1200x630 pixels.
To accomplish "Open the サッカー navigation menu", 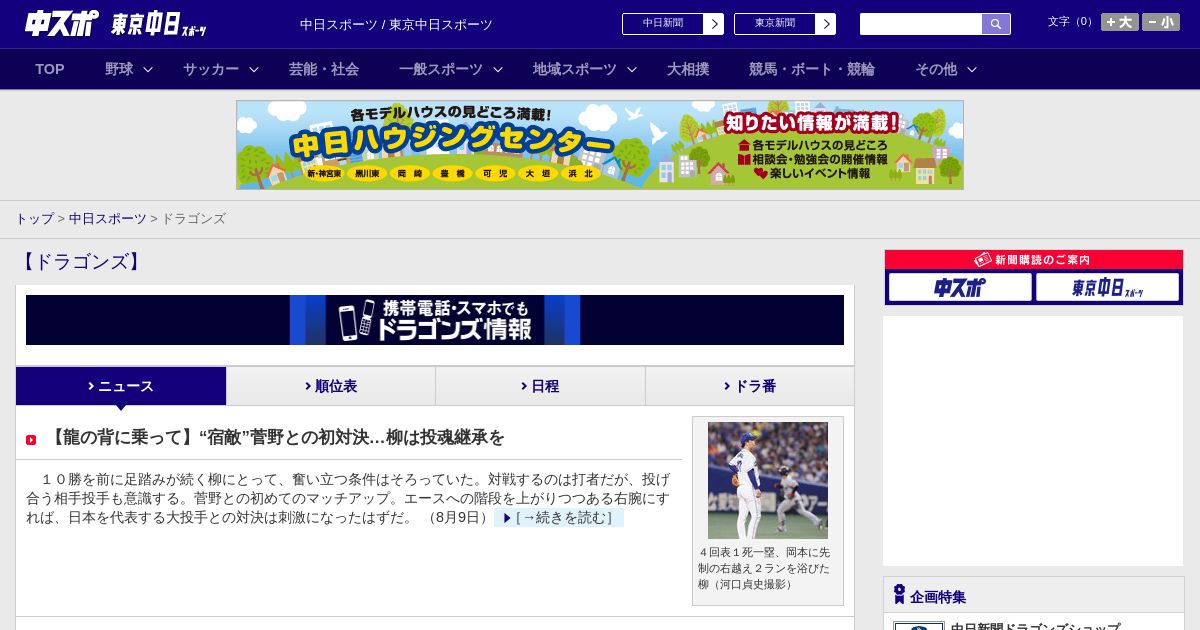I will click(211, 69).
